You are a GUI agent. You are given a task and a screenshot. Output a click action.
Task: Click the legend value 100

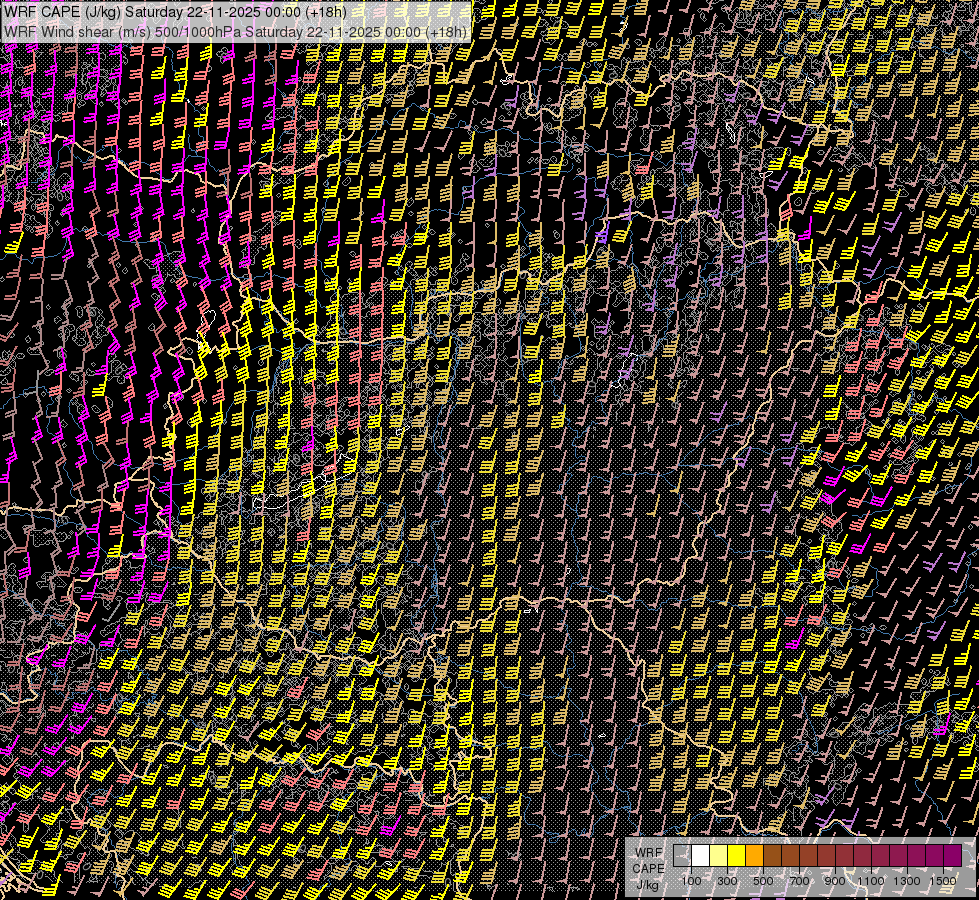692,881
